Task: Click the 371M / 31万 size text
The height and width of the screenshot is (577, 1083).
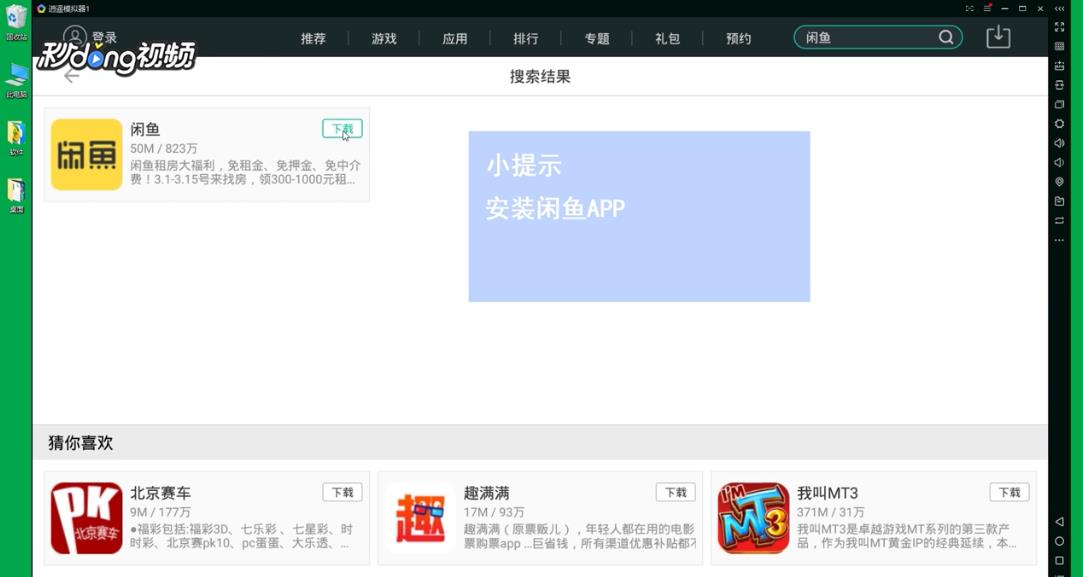Action: click(830, 512)
